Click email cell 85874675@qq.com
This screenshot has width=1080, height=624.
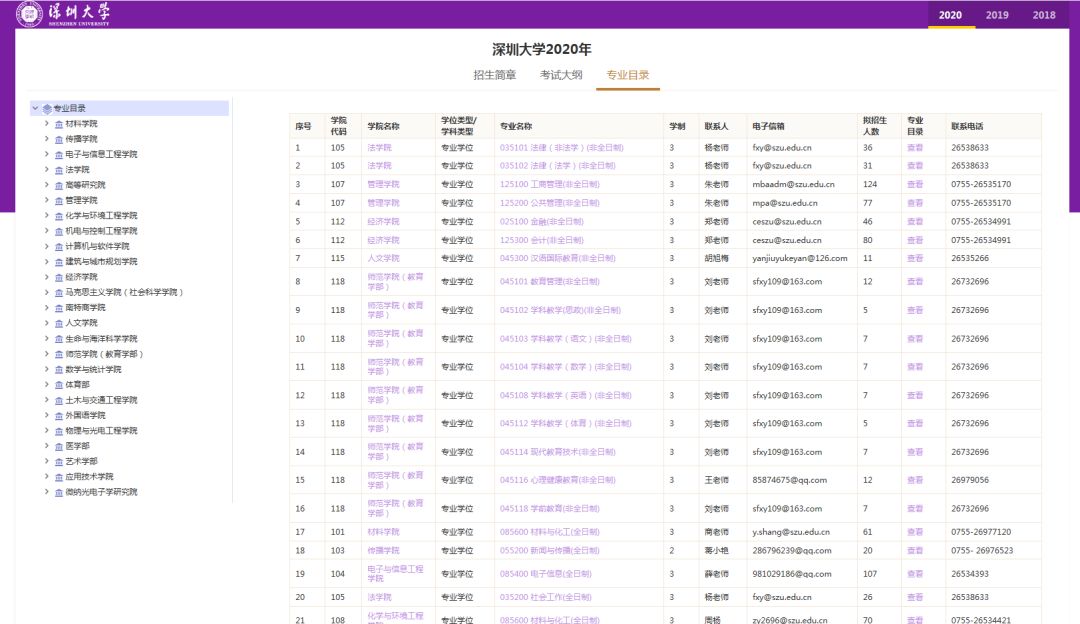[x=789, y=480]
